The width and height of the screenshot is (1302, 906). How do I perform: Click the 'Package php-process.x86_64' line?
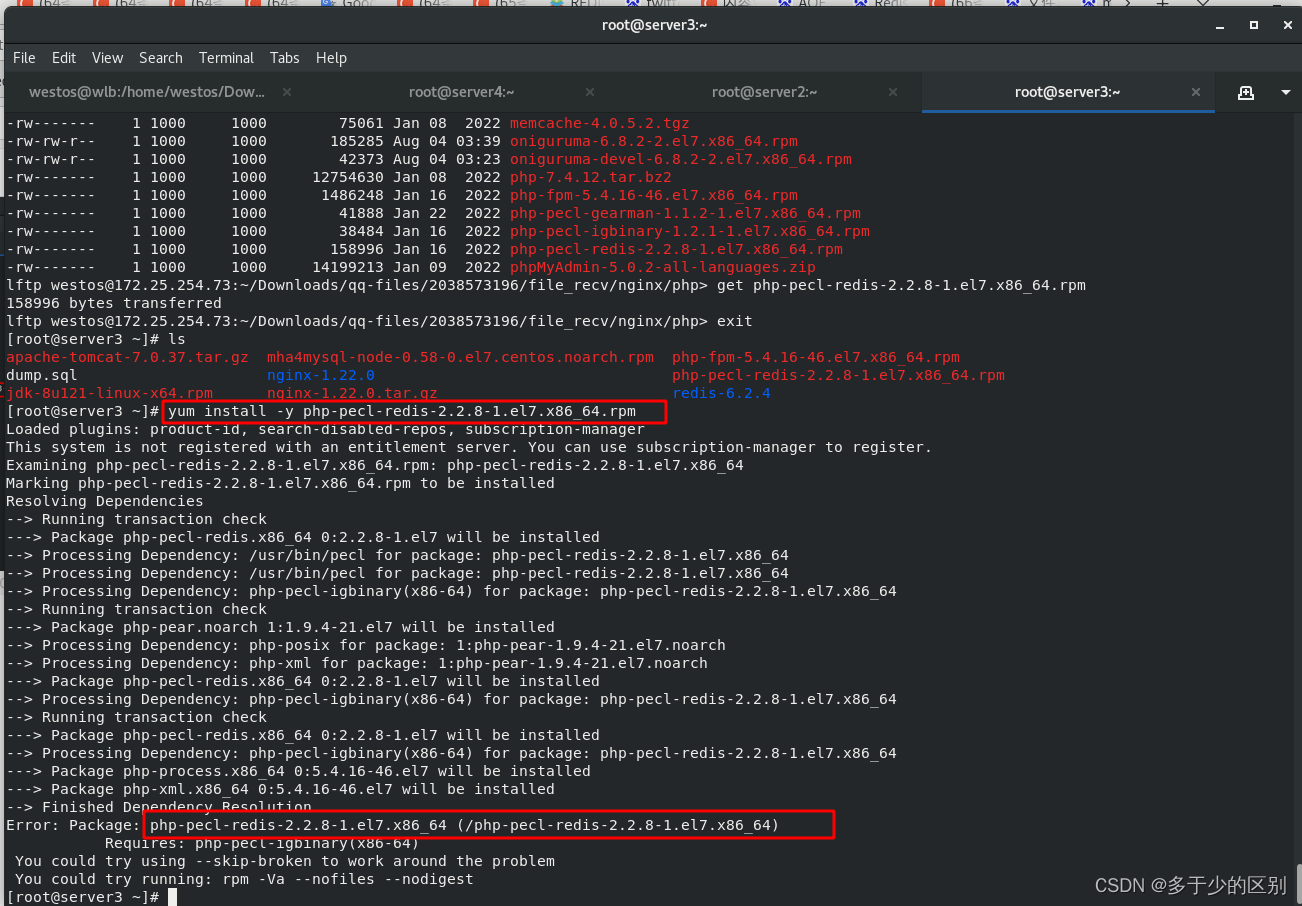click(x=298, y=771)
